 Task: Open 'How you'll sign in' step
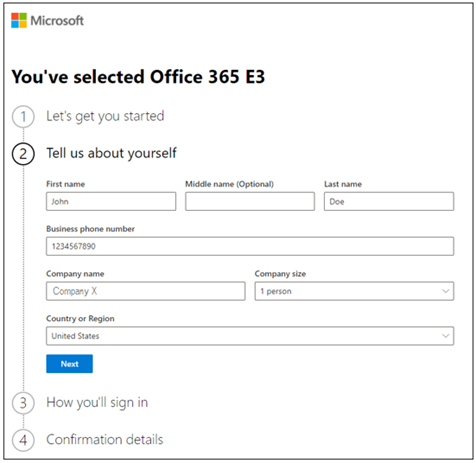[97, 402]
